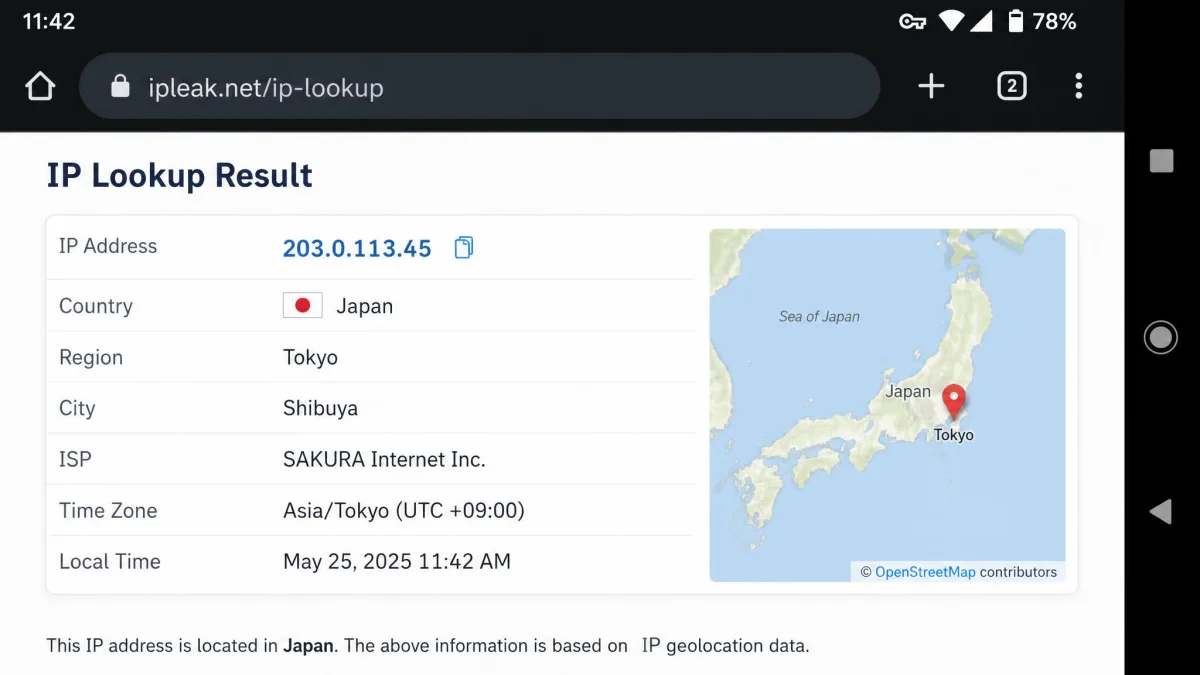Image resolution: width=1200 pixels, height=675 pixels.
Task: Copy the IP address with copy icon
Action: [x=464, y=247]
